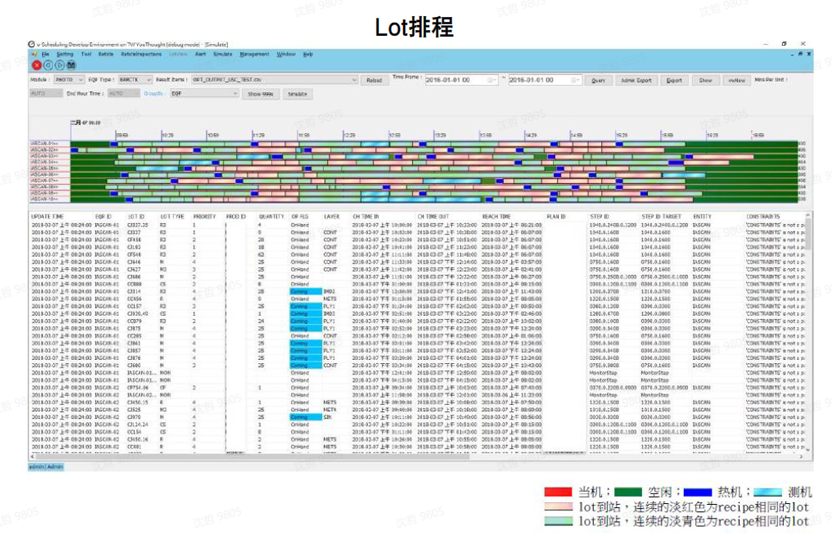Image resolution: width=832 pixels, height=543 pixels.
Task: Click the Show 999k button
Action: point(261,94)
